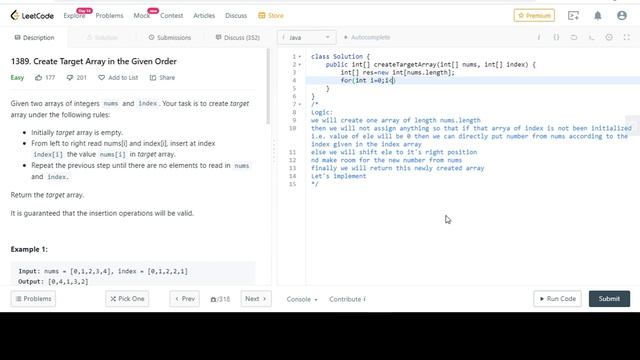This screenshot has width=640, height=360.
Task: Collapse code fold arrow at line 1
Action: (x=300, y=57)
